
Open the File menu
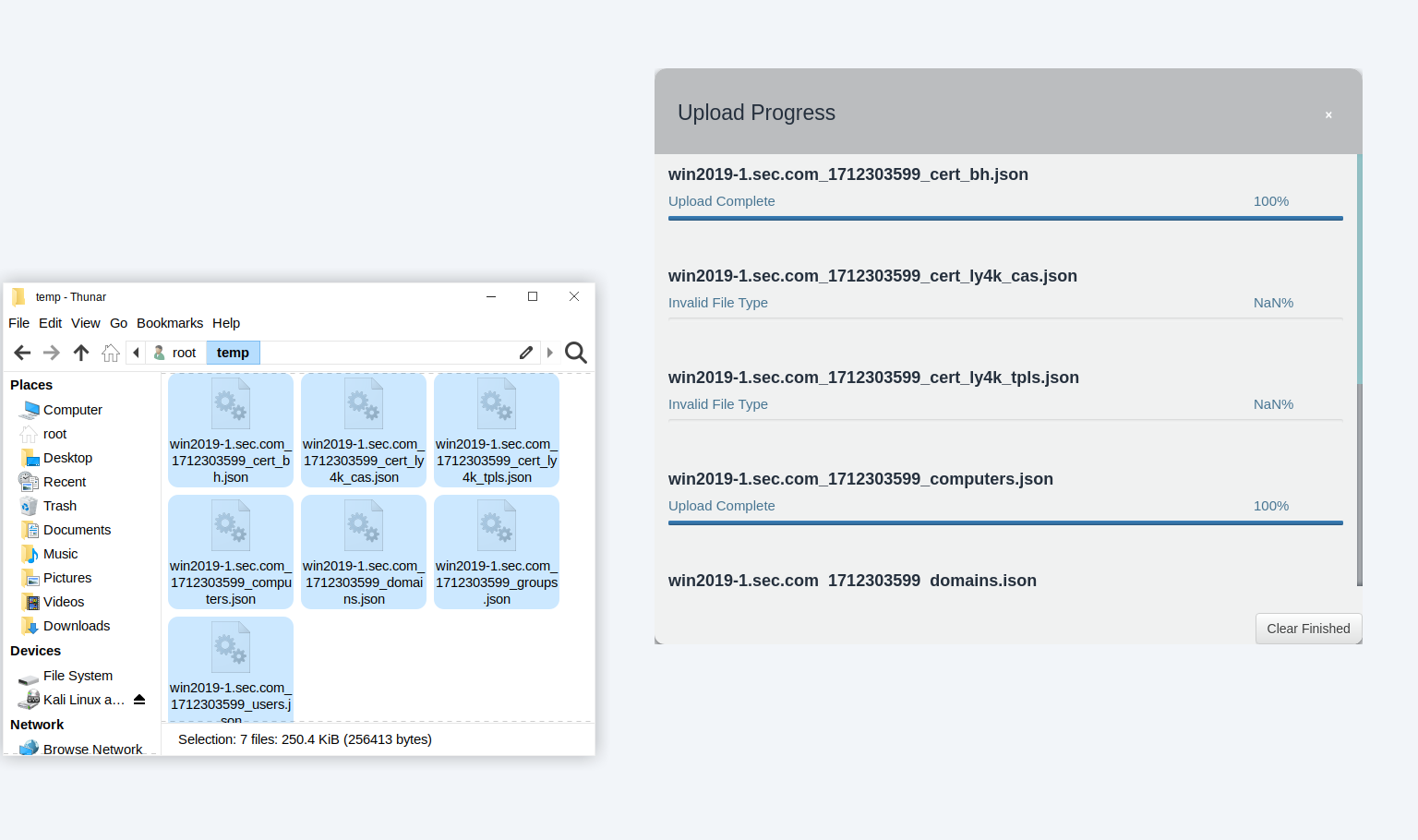coord(18,323)
